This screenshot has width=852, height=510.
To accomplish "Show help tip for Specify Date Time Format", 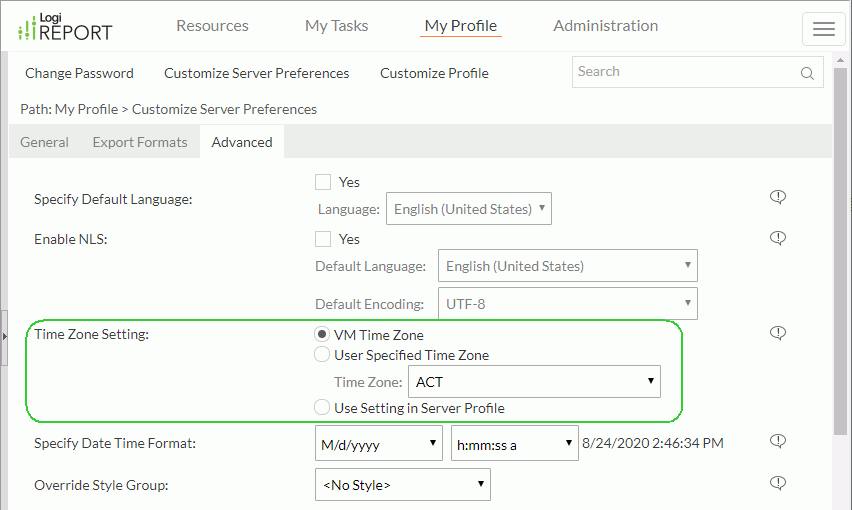I will (x=778, y=441).
